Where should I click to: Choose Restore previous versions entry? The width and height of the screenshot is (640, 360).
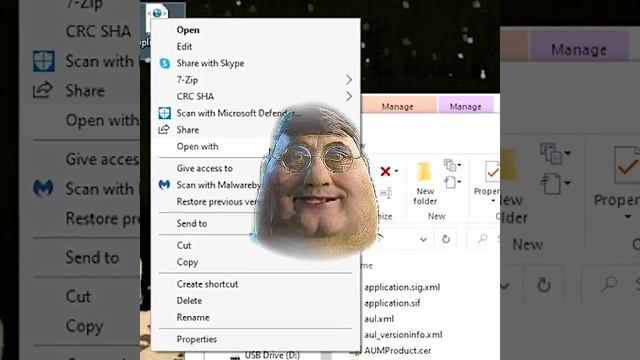click(x=216, y=202)
